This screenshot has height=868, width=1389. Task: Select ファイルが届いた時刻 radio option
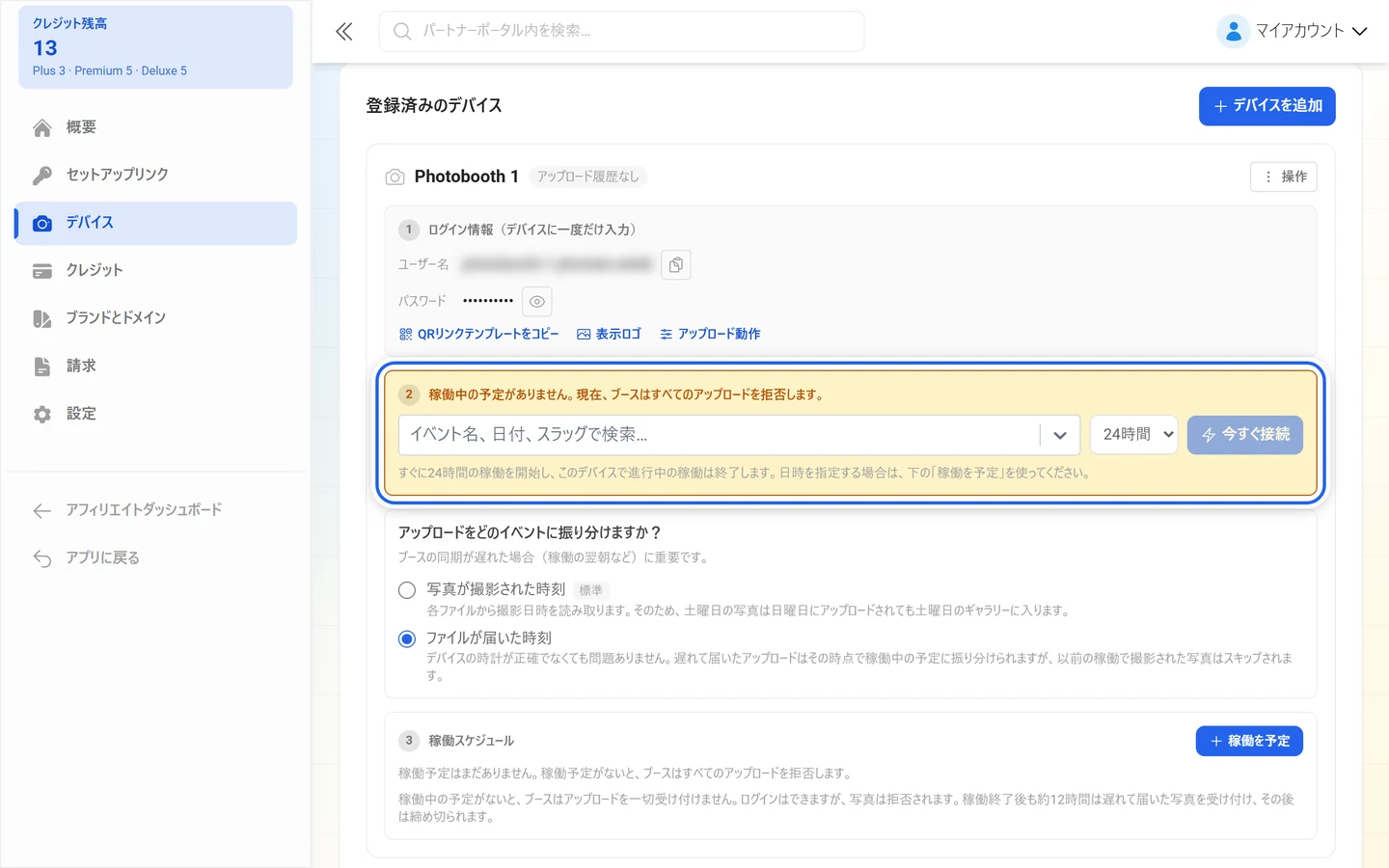[407, 638]
